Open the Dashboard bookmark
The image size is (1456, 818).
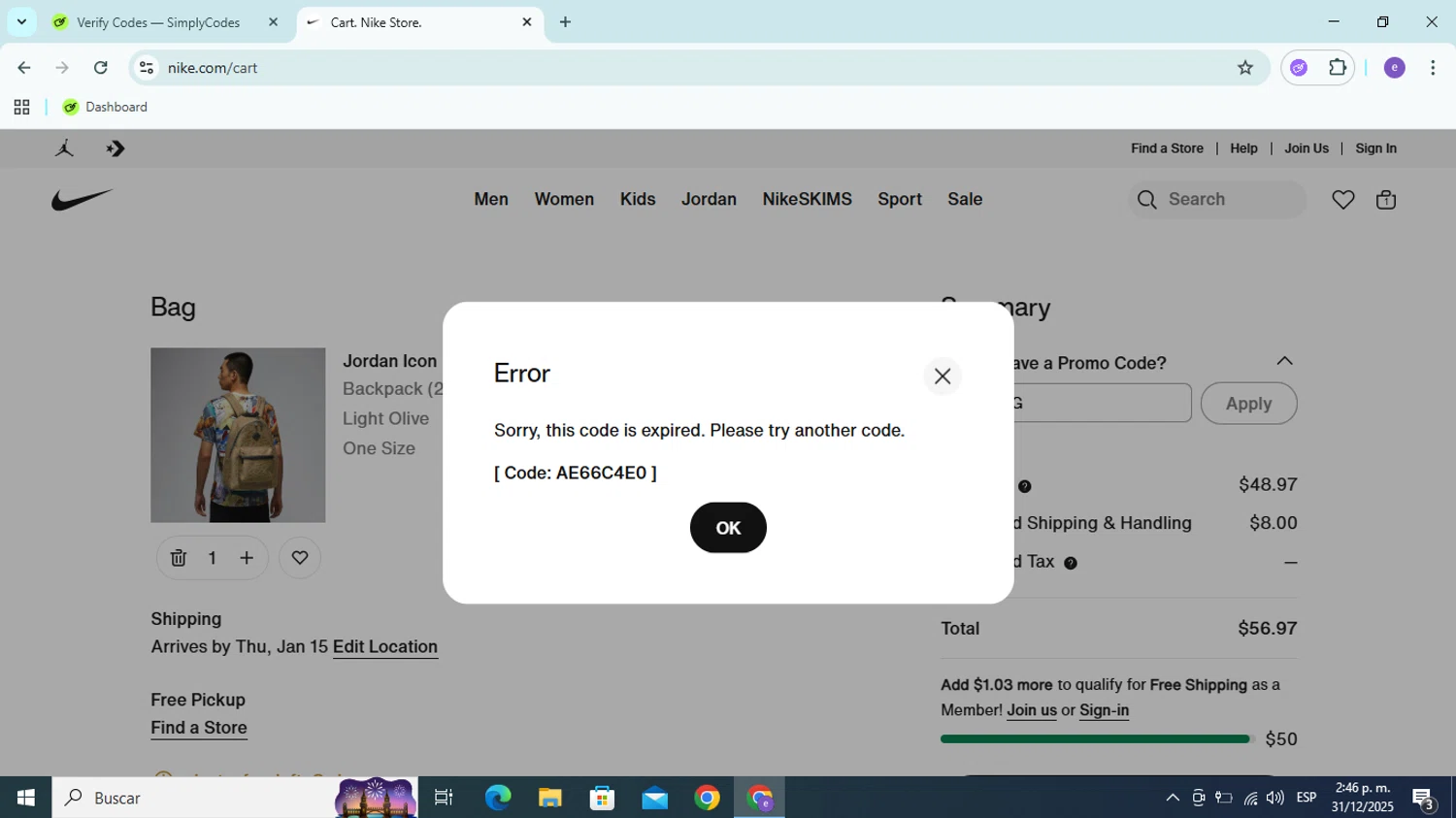click(x=105, y=108)
